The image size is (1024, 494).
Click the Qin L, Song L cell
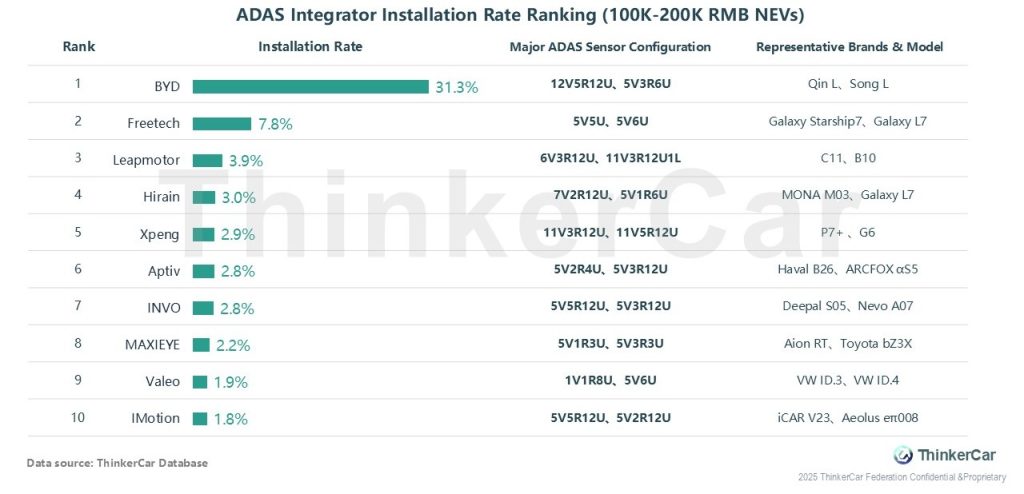pyautogui.click(x=847, y=85)
